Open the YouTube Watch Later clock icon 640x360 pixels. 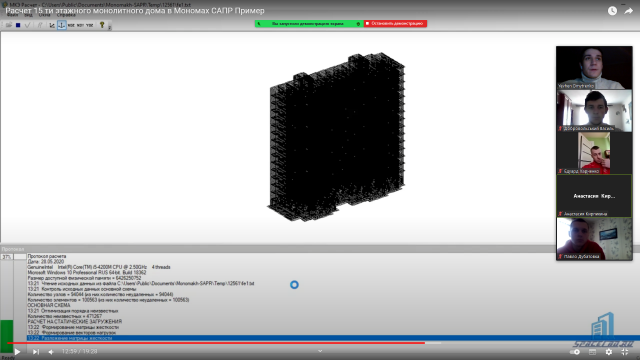click(x=612, y=11)
